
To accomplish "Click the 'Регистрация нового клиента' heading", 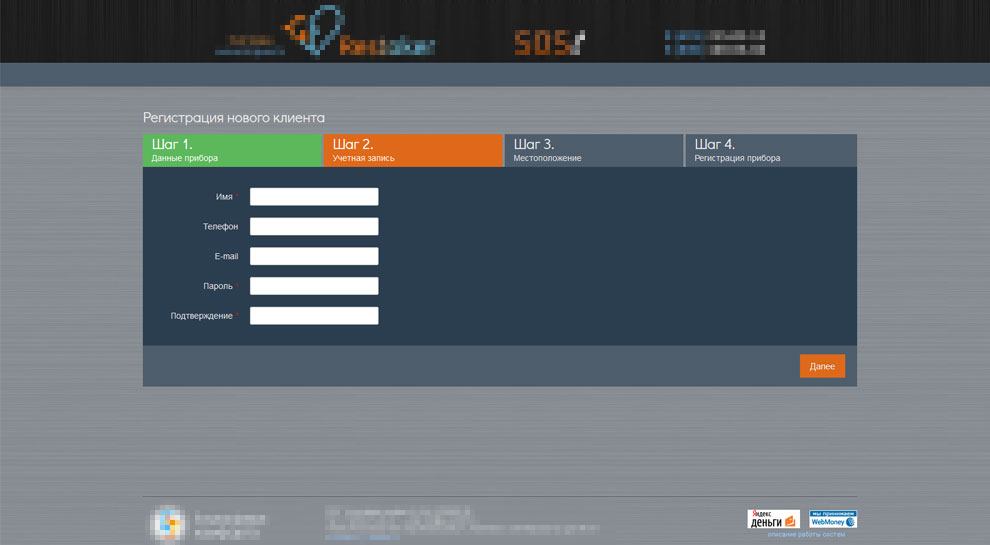I will (x=234, y=118).
